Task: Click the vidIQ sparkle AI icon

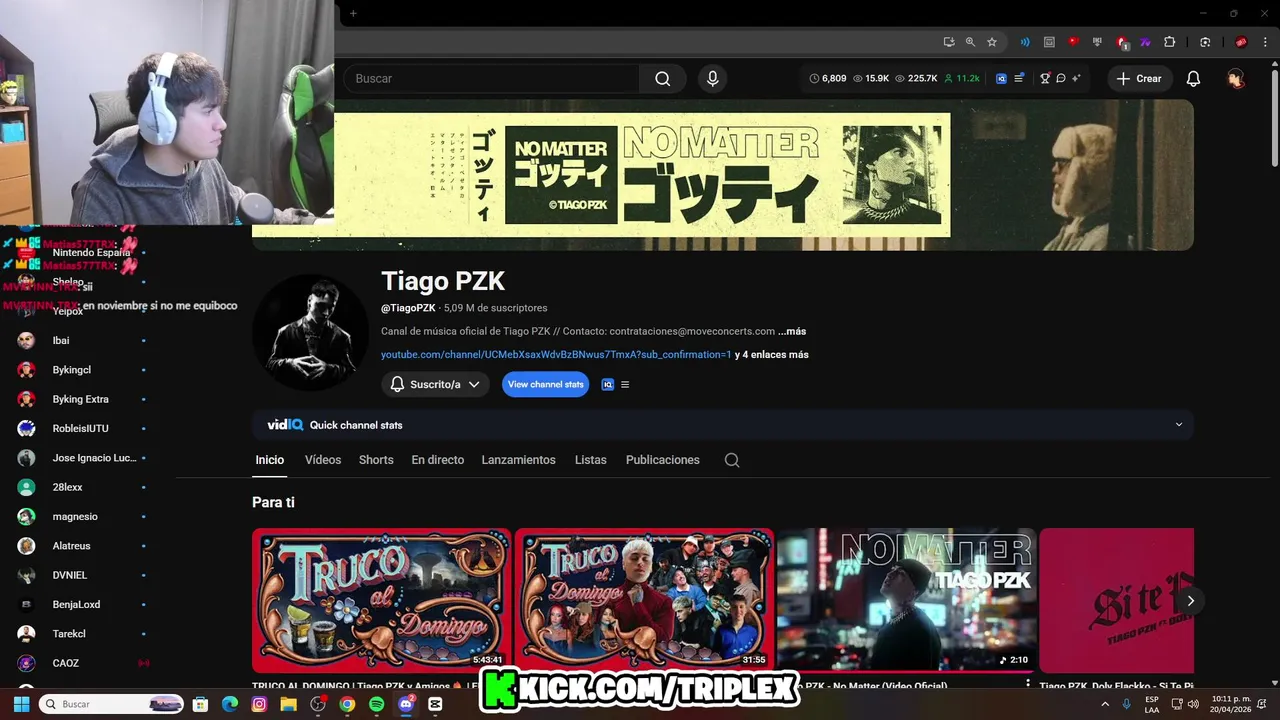Action: pyautogui.click(x=1076, y=78)
